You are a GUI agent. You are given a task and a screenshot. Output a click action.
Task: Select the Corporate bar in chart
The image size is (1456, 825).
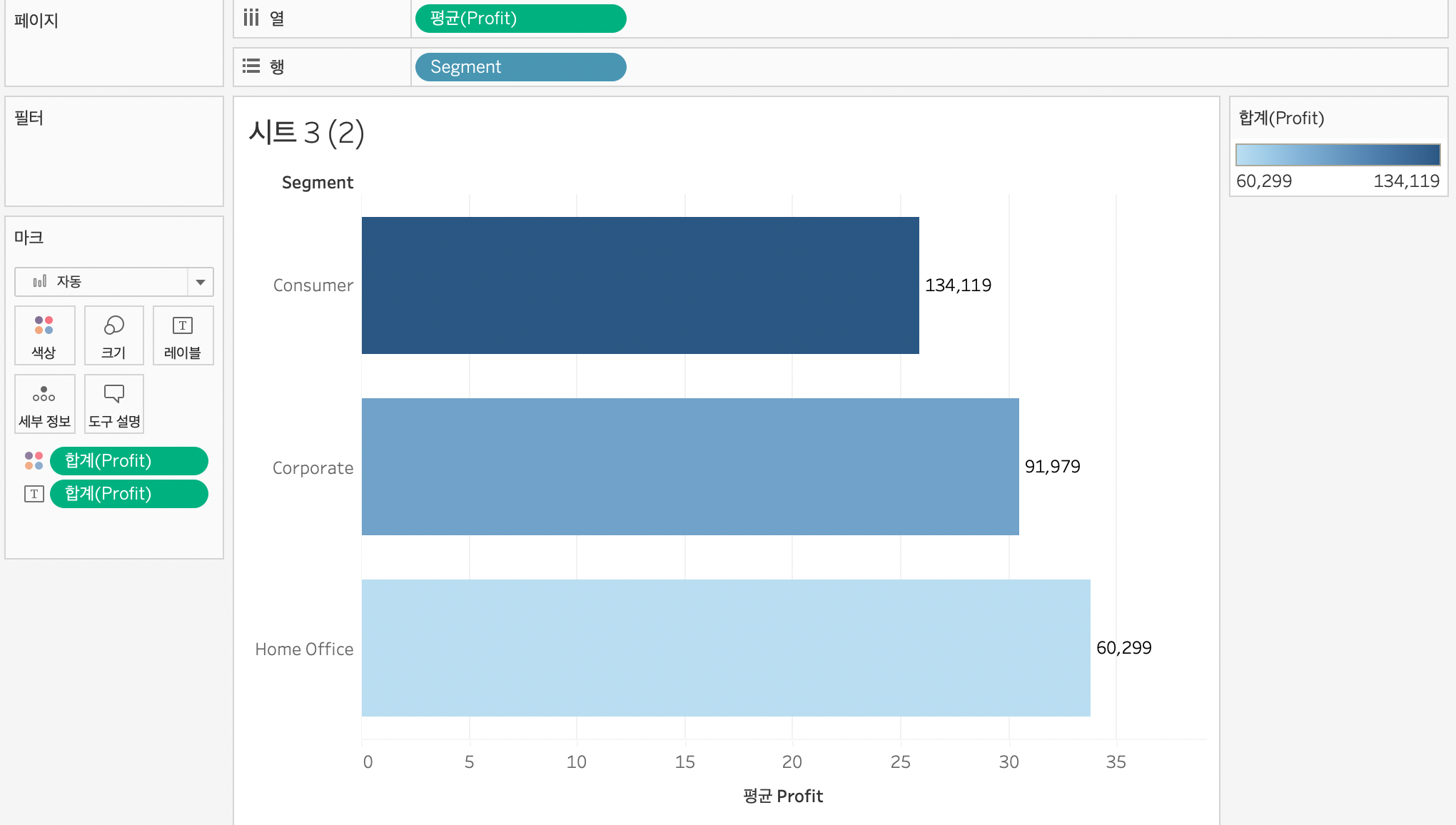(689, 467)
